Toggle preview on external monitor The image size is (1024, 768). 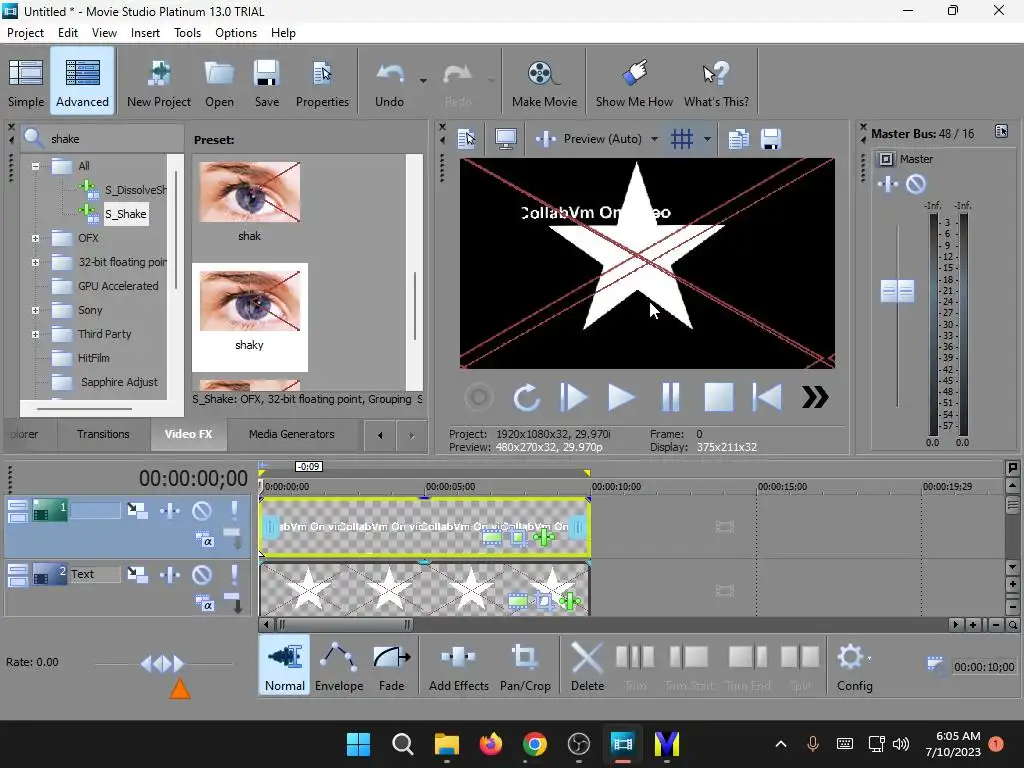click(506, 138)
